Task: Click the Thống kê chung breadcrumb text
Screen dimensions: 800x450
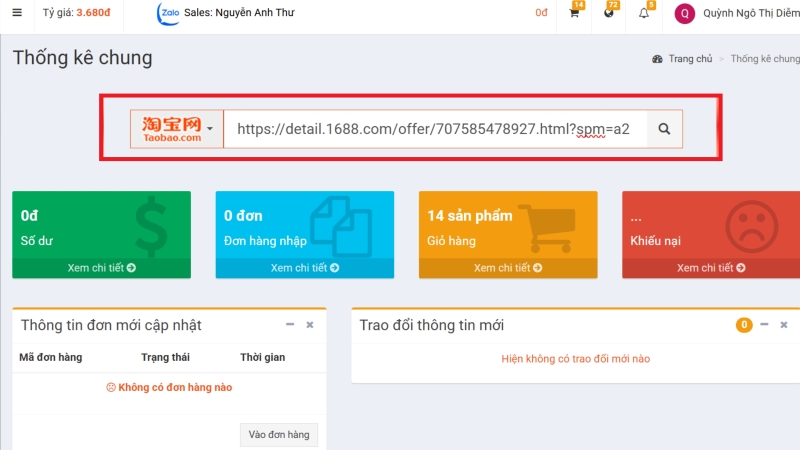Action: tap(765, 59)
